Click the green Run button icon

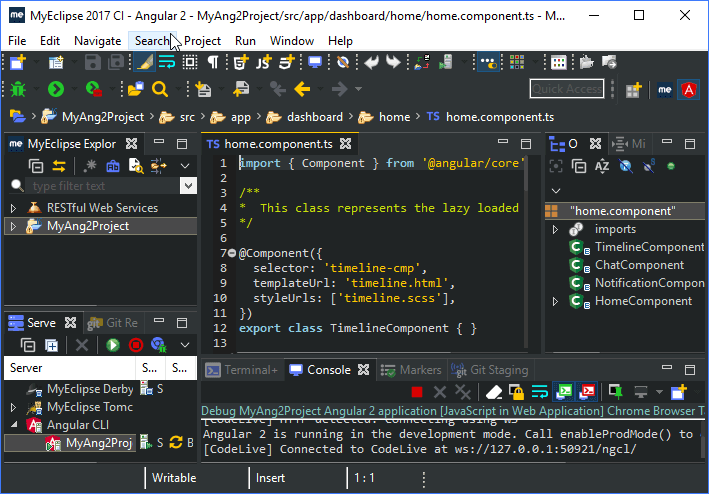pos(56,89)
